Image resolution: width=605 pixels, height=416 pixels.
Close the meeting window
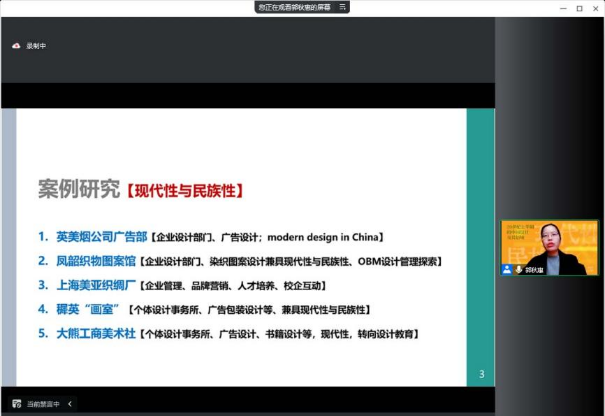click(595, 8)
